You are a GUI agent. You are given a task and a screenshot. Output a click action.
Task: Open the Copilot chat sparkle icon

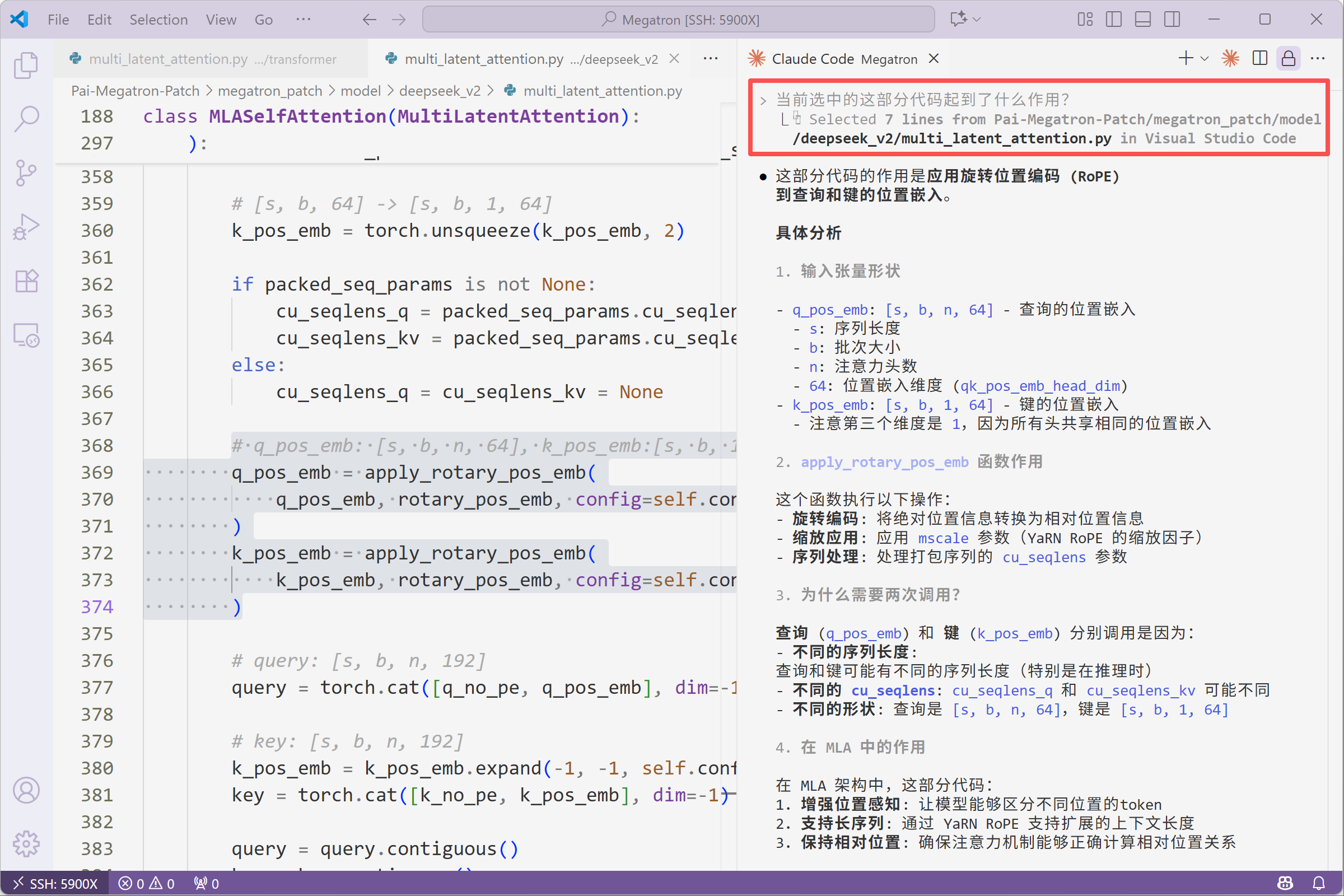coord(958,20)
